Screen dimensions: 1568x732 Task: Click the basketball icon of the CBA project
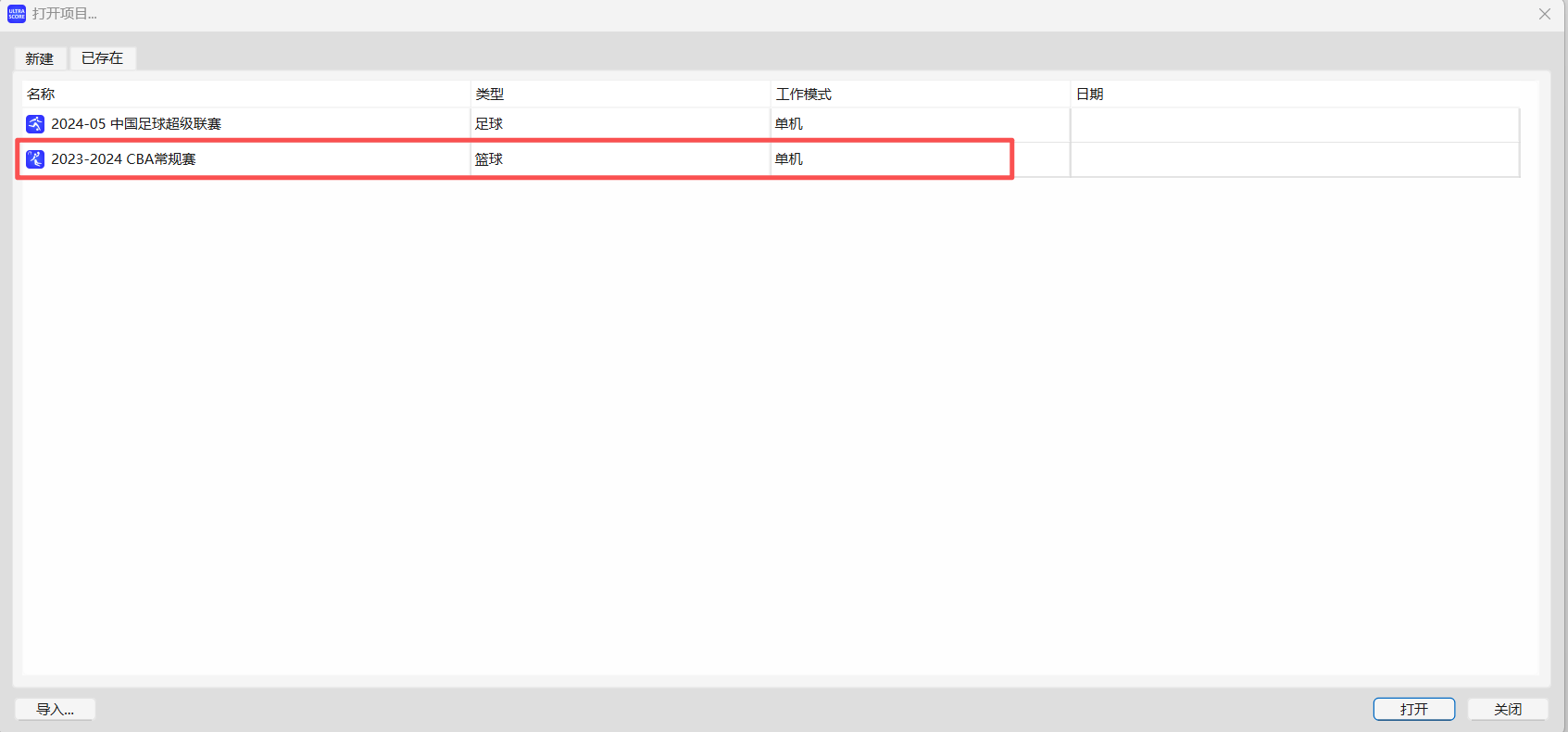pos(35,159)
